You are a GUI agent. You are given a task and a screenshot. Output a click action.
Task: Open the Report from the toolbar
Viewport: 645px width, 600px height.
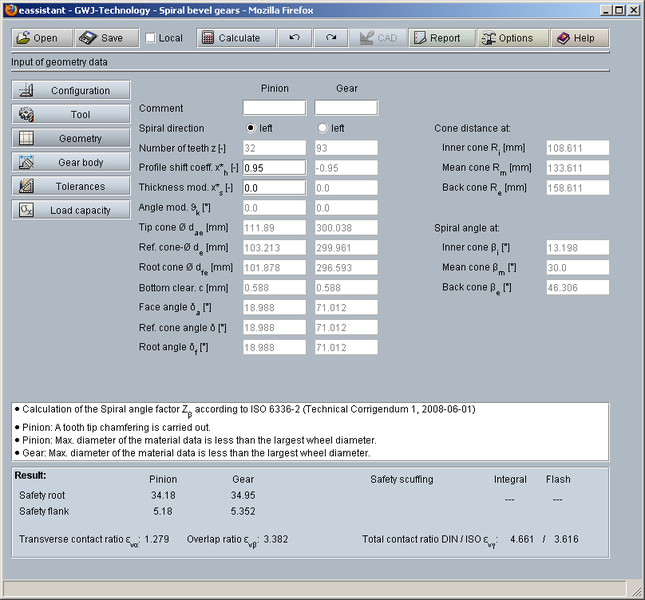tap(436, 38)
